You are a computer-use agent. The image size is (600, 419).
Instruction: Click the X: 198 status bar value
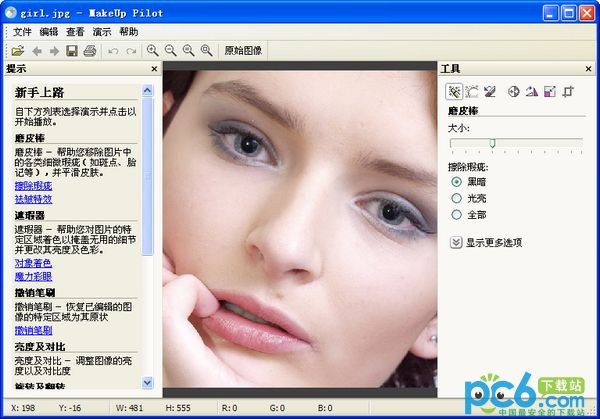[x=23, y=408]
